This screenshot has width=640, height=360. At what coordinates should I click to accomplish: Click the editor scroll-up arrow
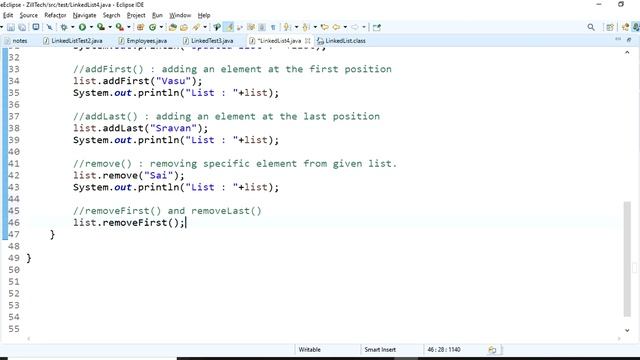tap(627, 53)
